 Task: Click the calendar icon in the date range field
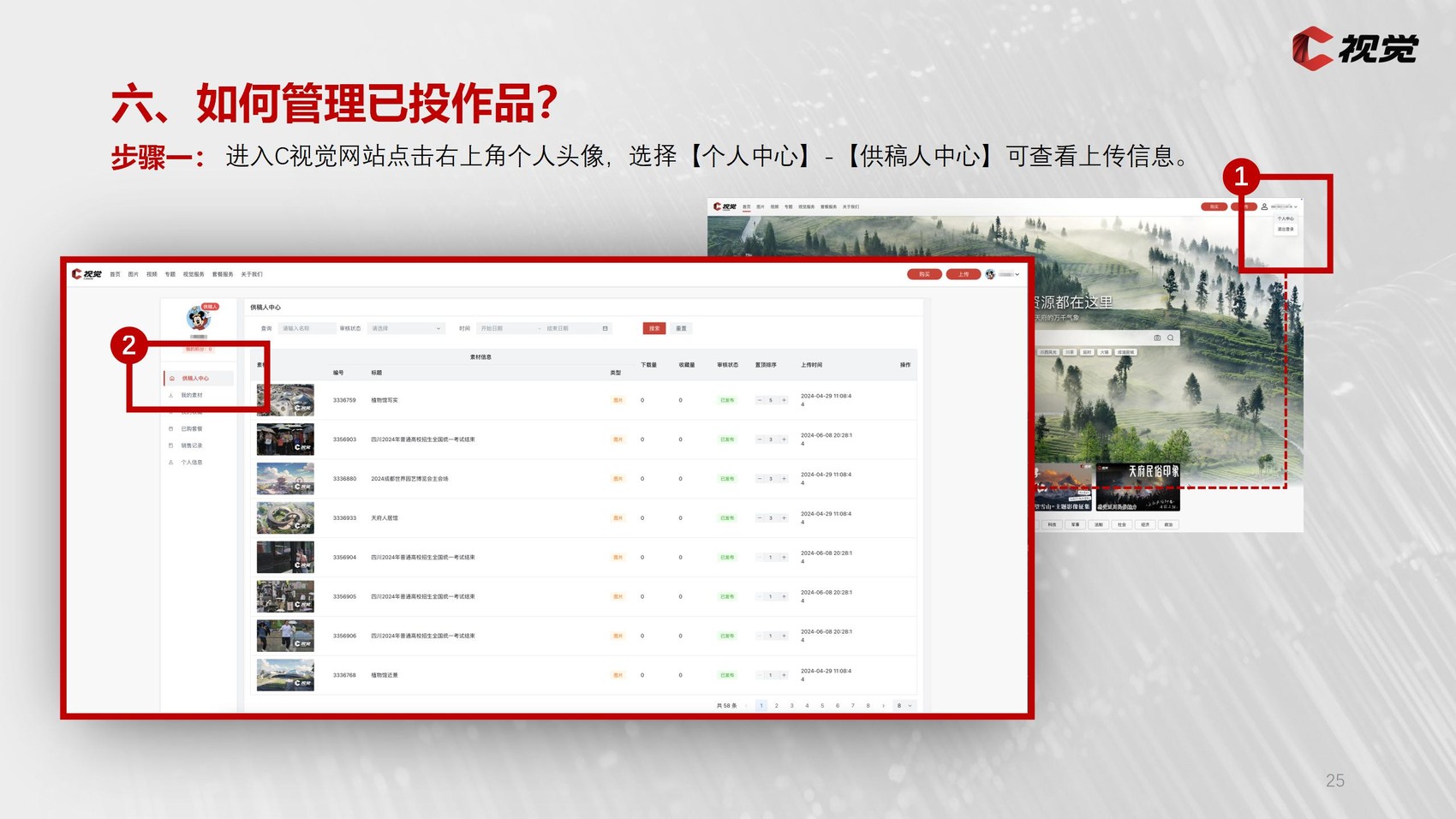(605, 328)
